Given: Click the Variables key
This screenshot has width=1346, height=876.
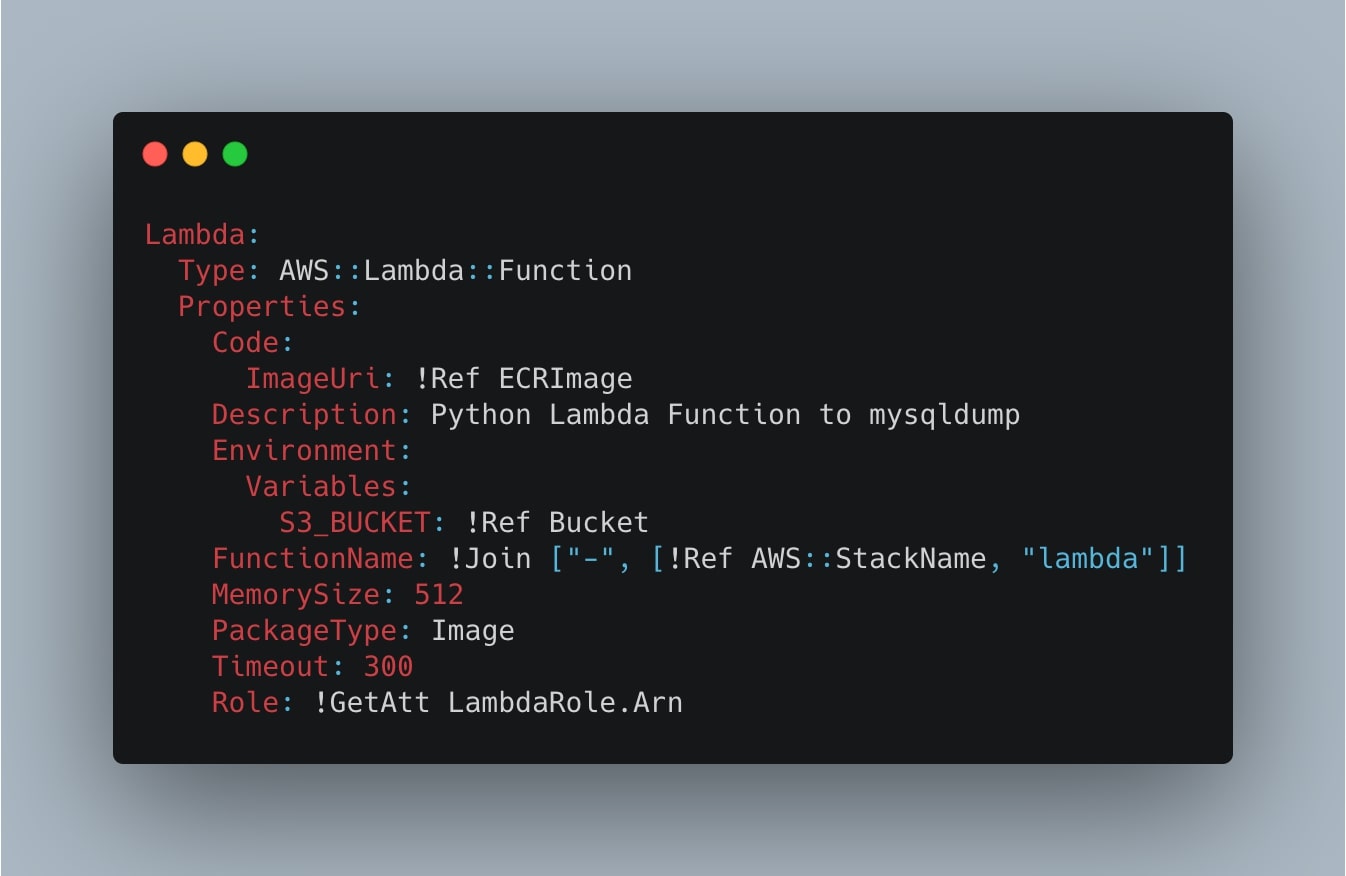Looking at the screenshot, I should 321,487.
